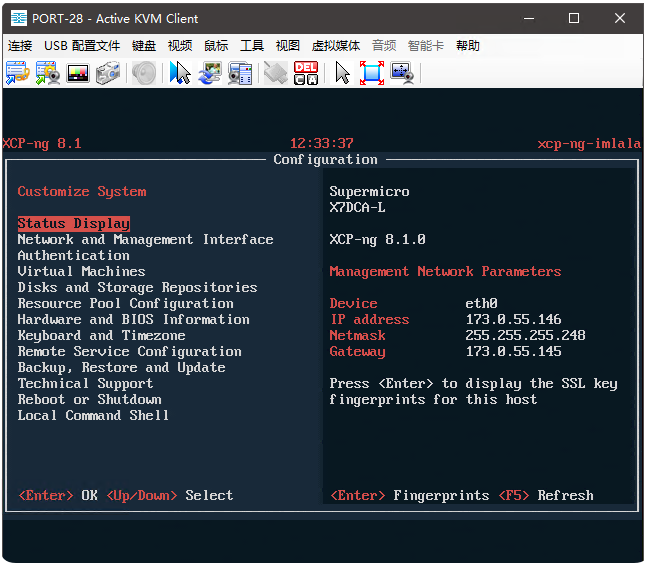The image size is (650, 563).
Task: Close the Active KVM Client window
Action: [620, 18]
